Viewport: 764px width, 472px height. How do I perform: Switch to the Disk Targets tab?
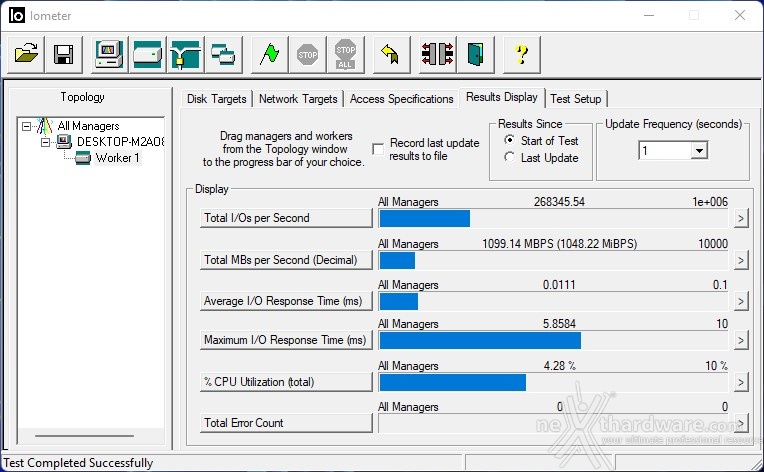pos(216,99)
